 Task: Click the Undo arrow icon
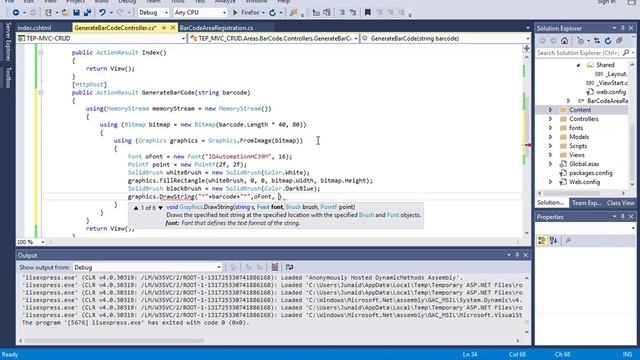click(102, 13)
